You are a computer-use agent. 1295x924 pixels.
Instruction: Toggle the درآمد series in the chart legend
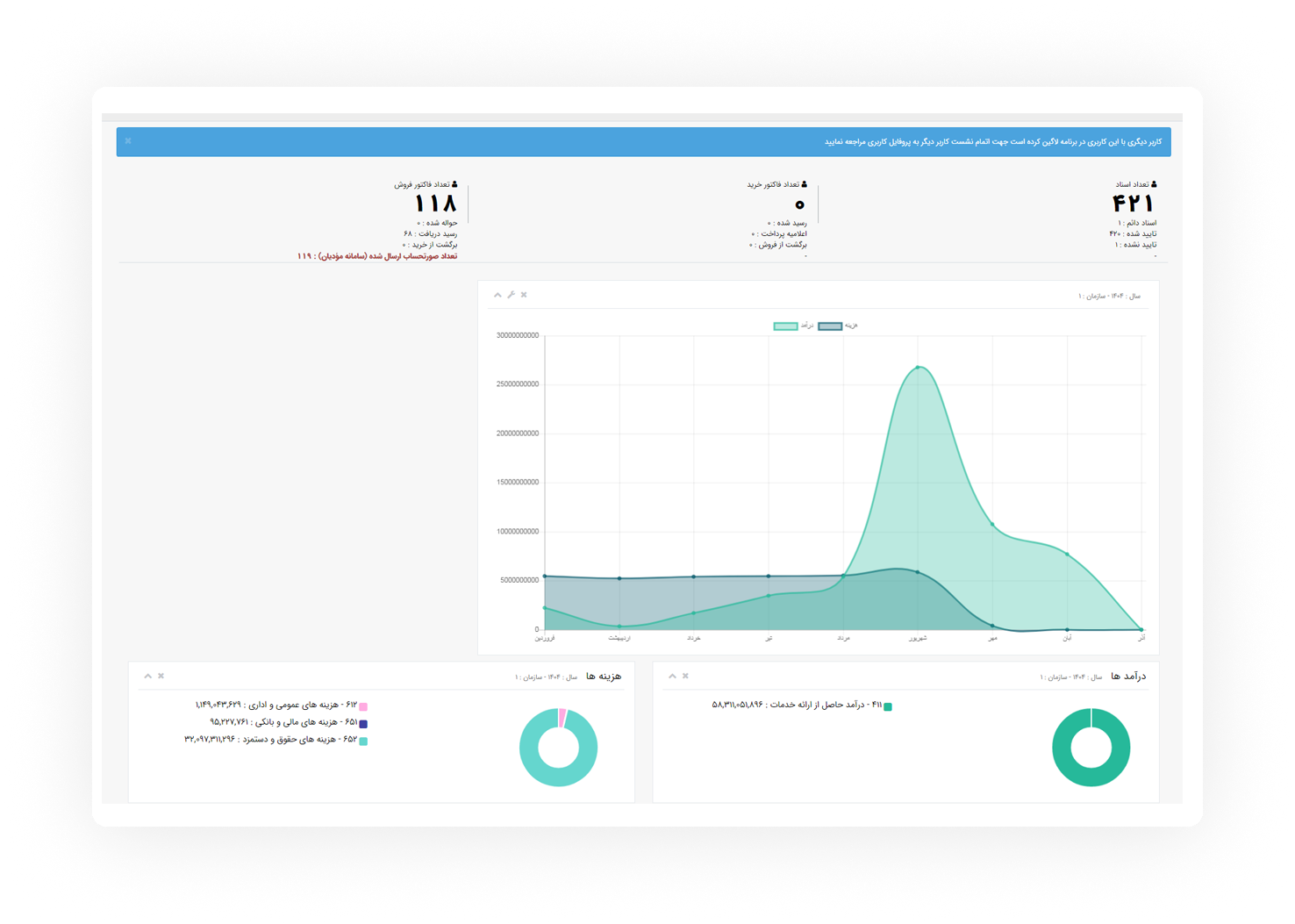pos(785,326)
